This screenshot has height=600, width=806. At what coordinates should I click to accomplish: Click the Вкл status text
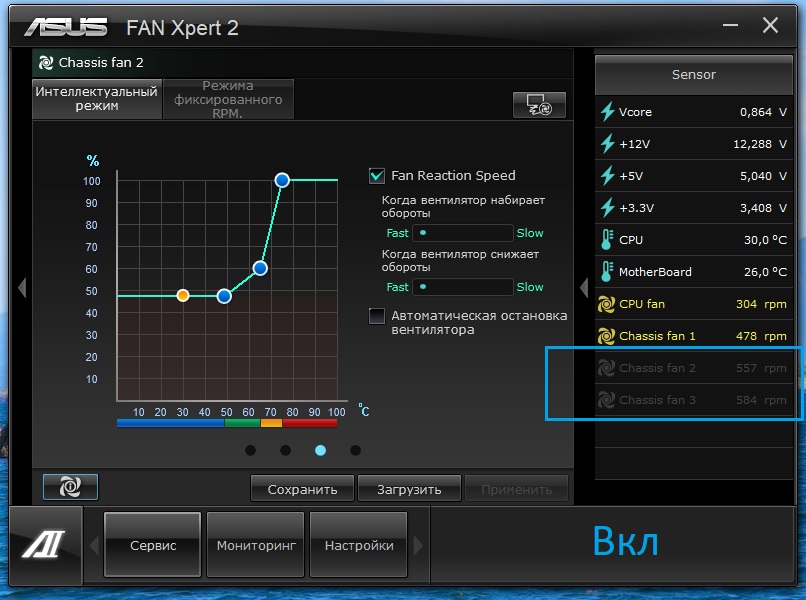(x=626, y=541)
